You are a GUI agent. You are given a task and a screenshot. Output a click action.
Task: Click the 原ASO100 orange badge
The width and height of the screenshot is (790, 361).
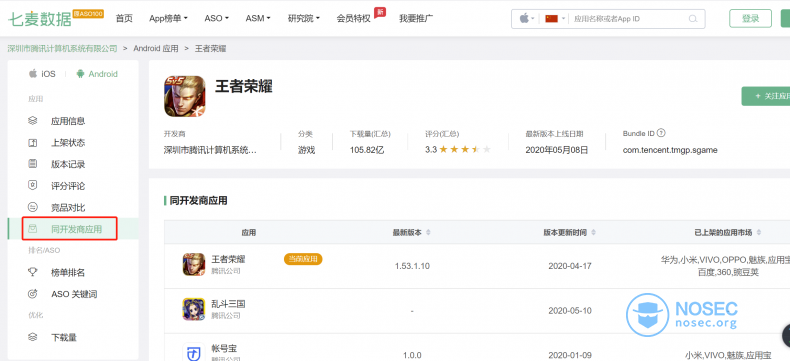point(89,14)
